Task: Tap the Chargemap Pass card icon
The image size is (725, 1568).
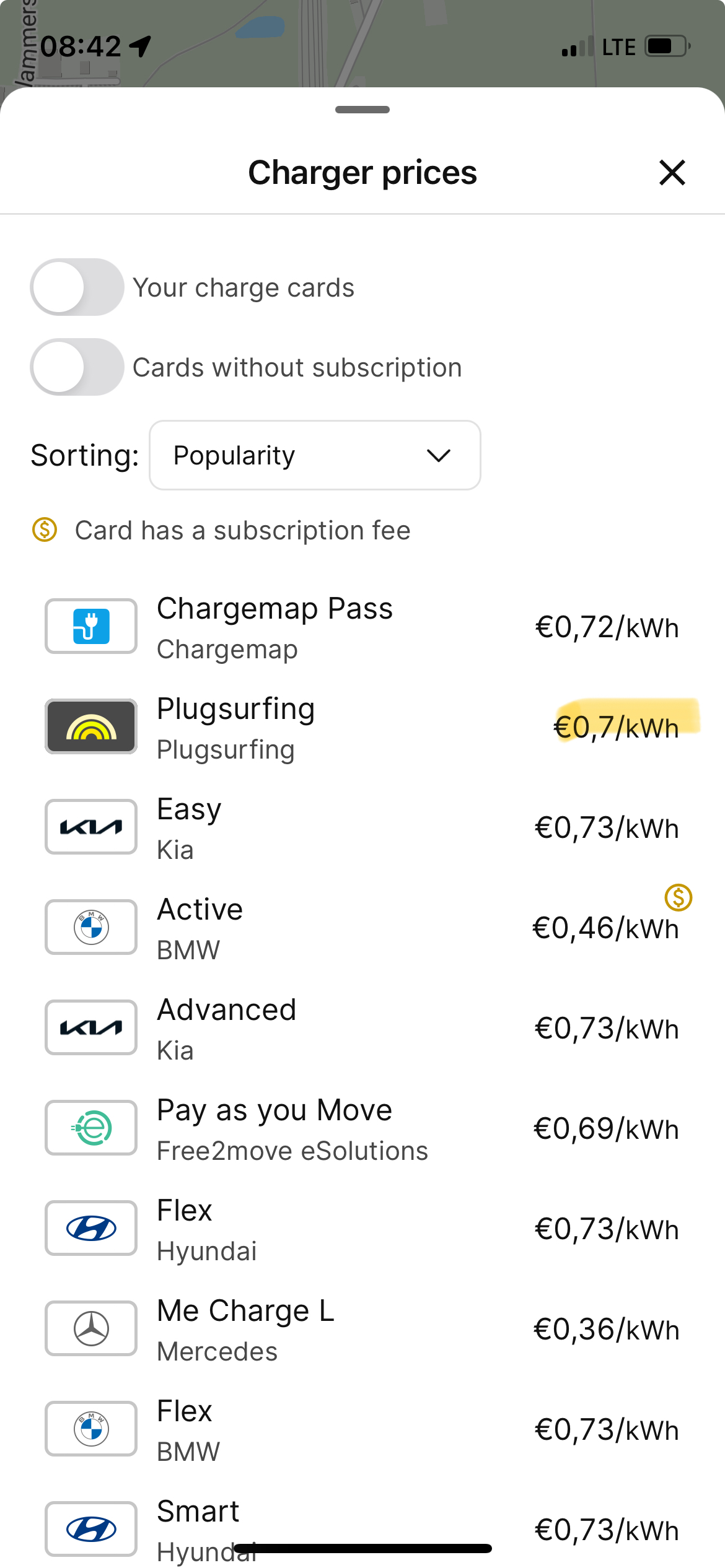Action: (x=91, y=626)
